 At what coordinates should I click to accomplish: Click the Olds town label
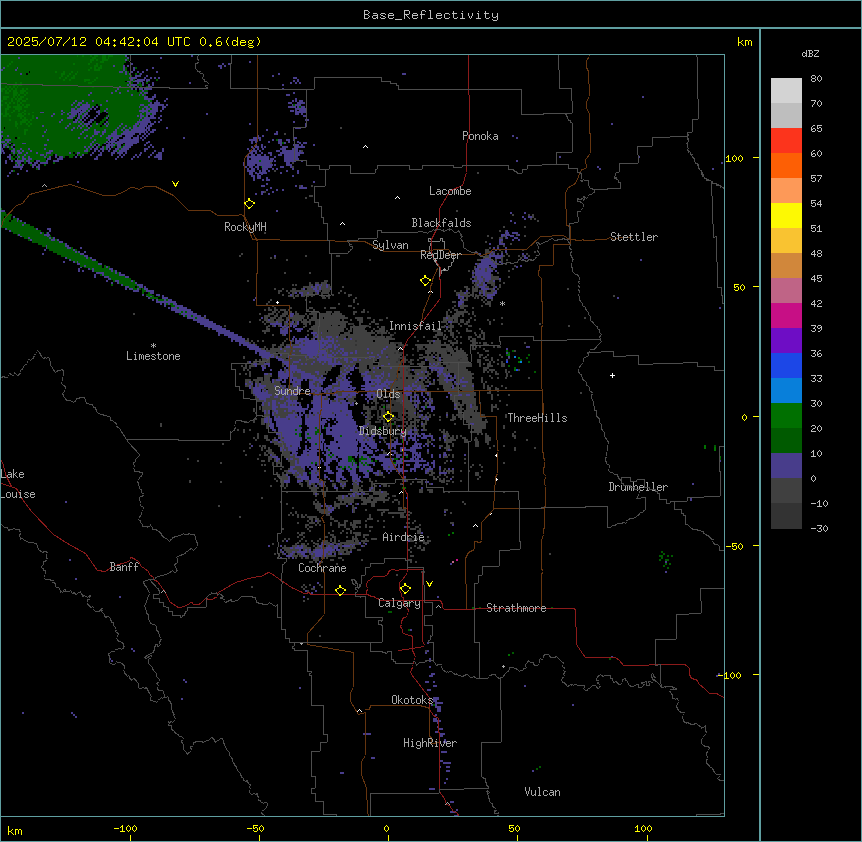388,394
